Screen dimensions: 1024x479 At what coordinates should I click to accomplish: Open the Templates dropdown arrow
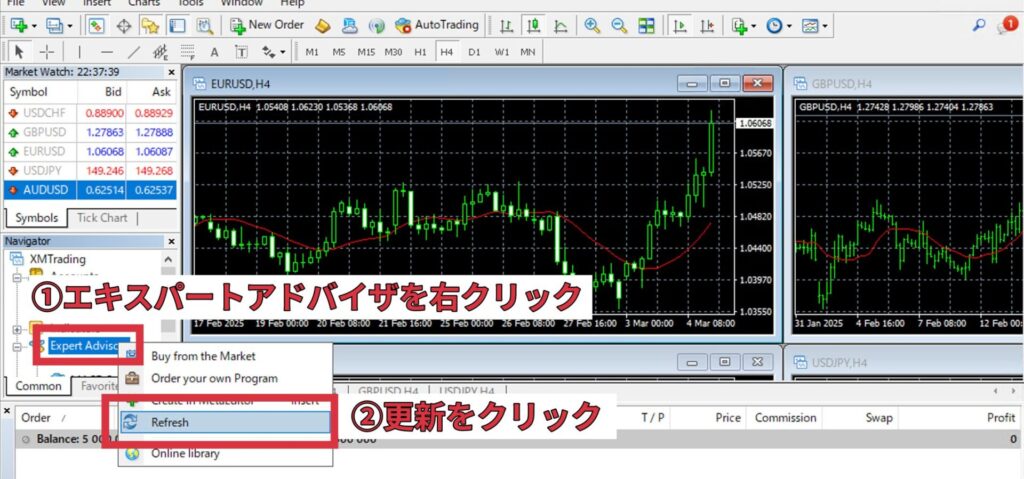(x=825, y=26)
